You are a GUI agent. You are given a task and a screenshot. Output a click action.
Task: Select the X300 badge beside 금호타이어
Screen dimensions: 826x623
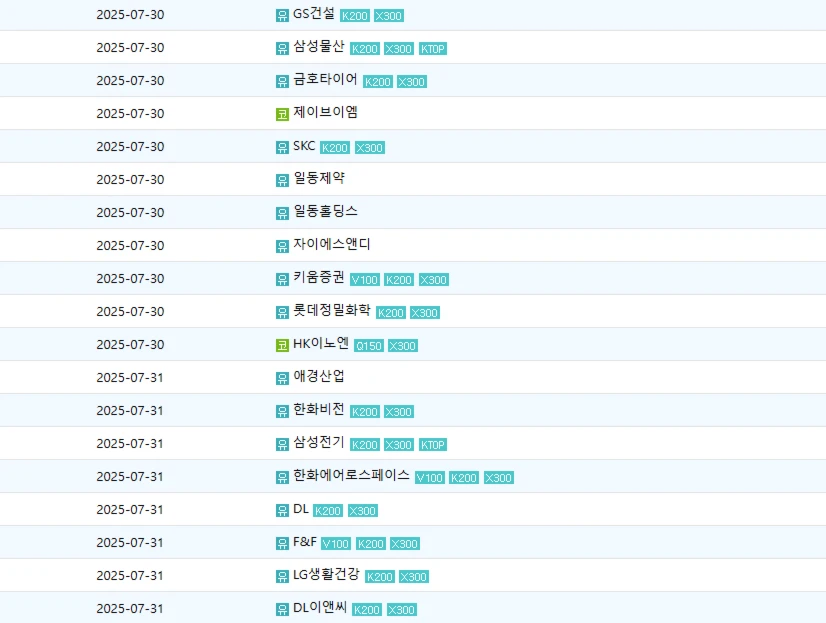412,82
